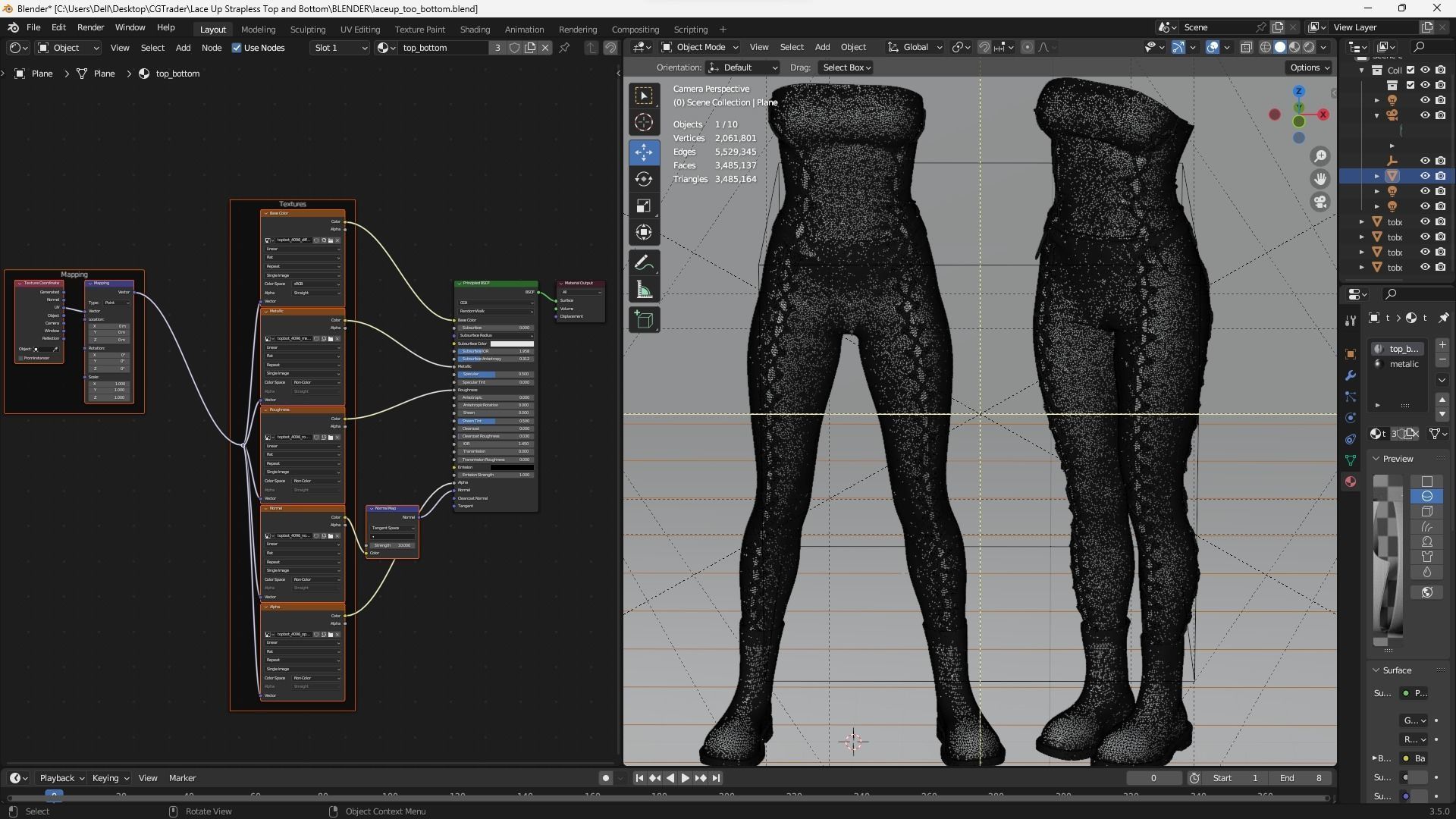Open the Node menu in node editor

[212, 48]
